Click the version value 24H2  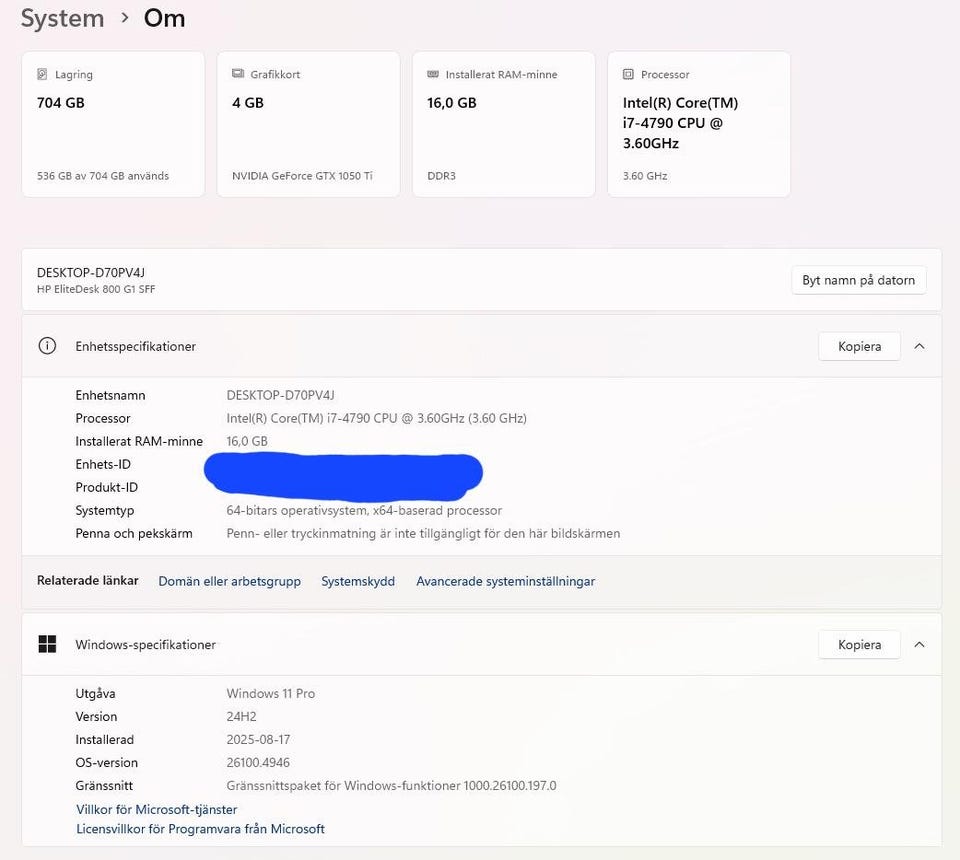coord(241,716)
